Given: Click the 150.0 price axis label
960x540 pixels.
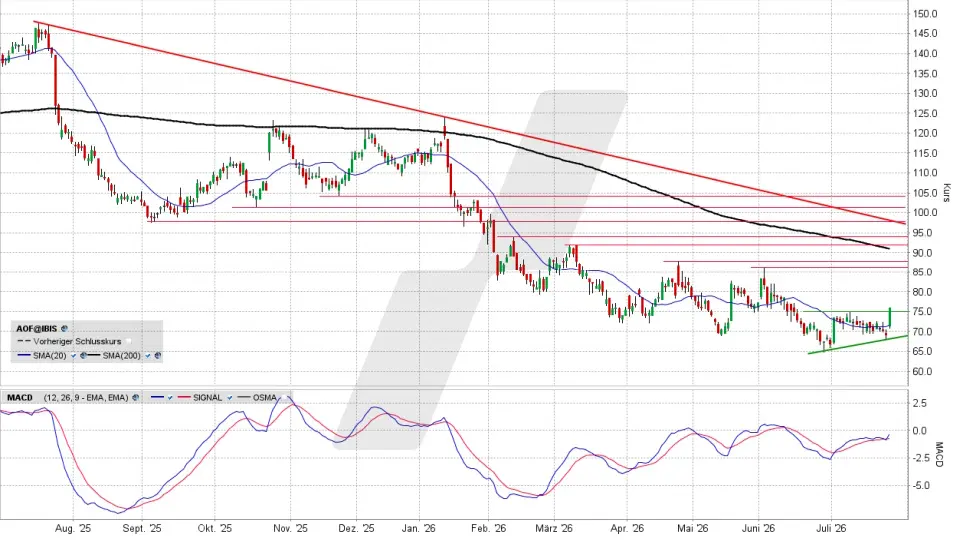Looking at the screenshot, I should (x=924, y=13).
